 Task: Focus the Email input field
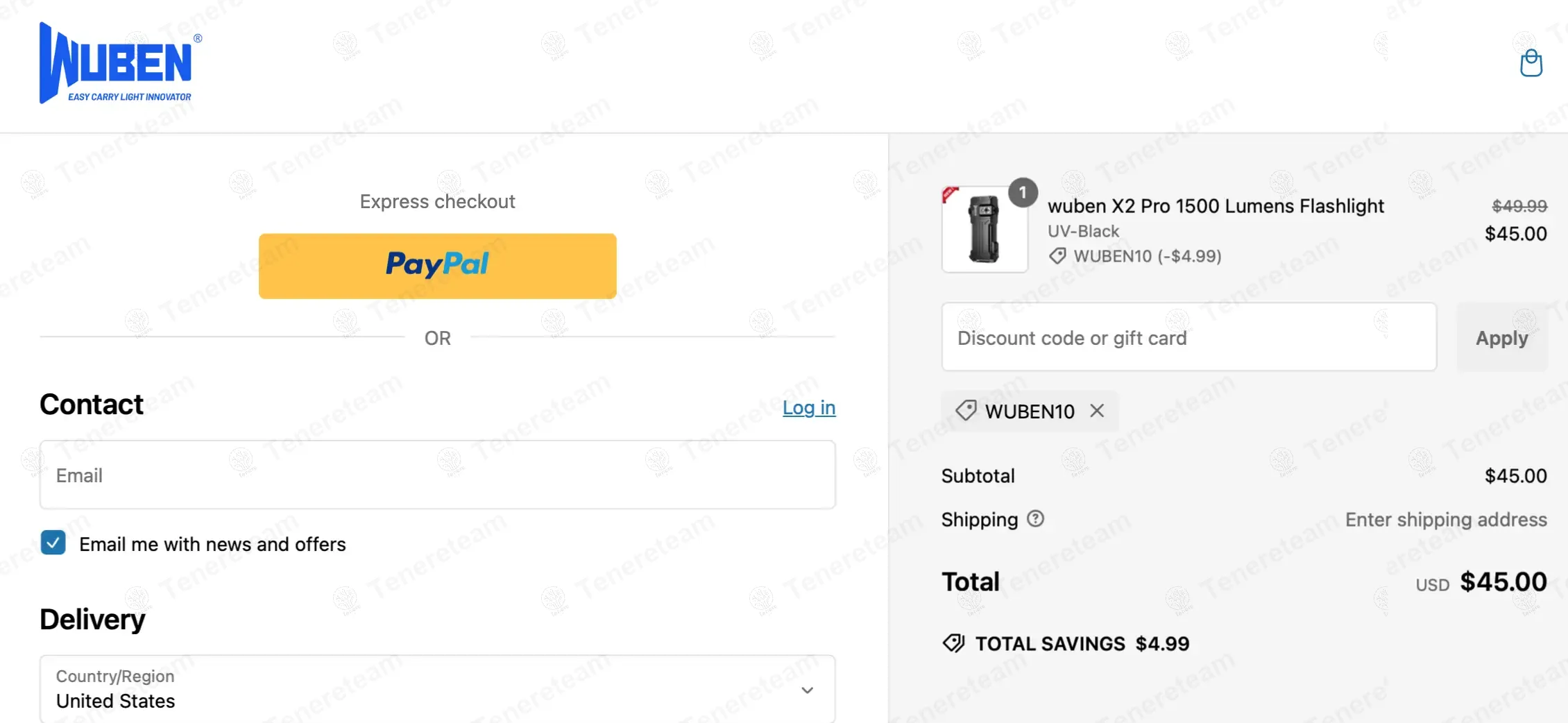(x=437, y=475)
